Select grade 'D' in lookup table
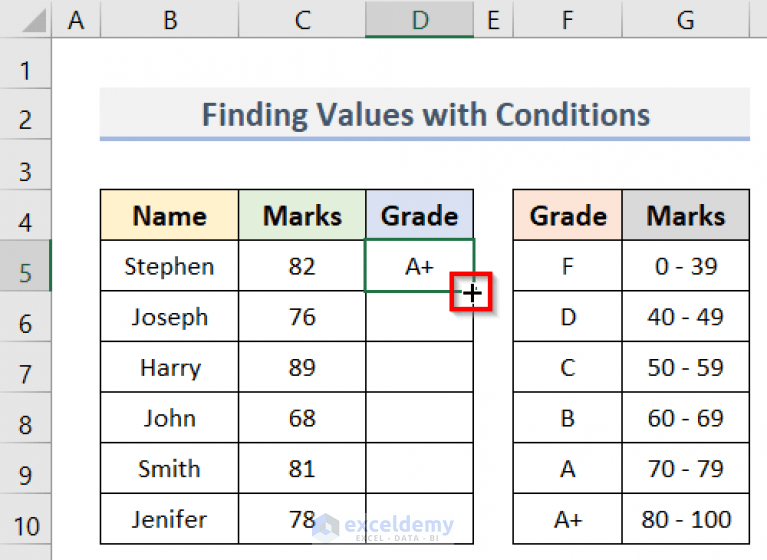This screenshot has height=560, width=767. click(x=567, y=317)
